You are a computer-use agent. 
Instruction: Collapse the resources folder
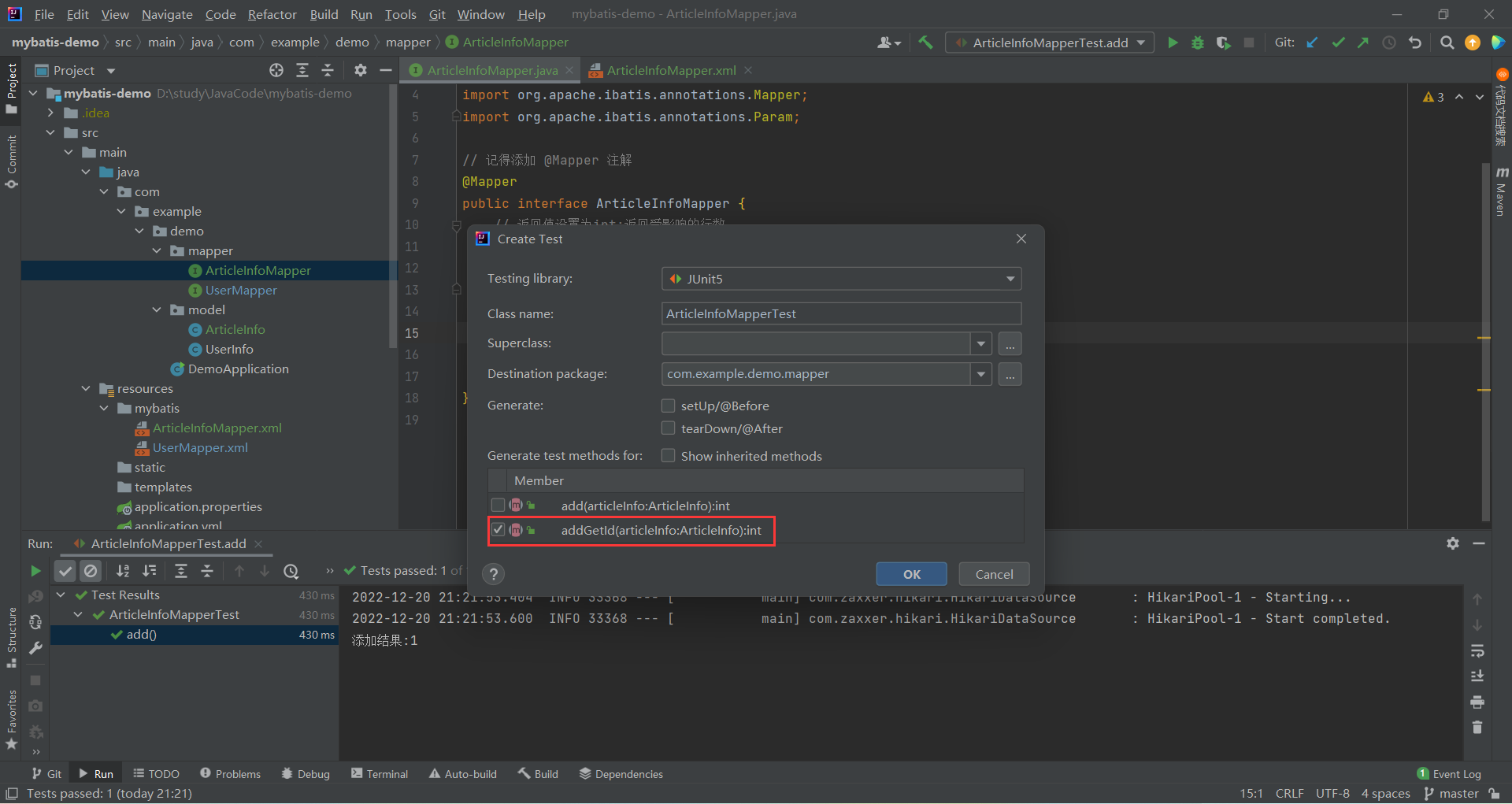pyautogui.click(x=86, y=389)
